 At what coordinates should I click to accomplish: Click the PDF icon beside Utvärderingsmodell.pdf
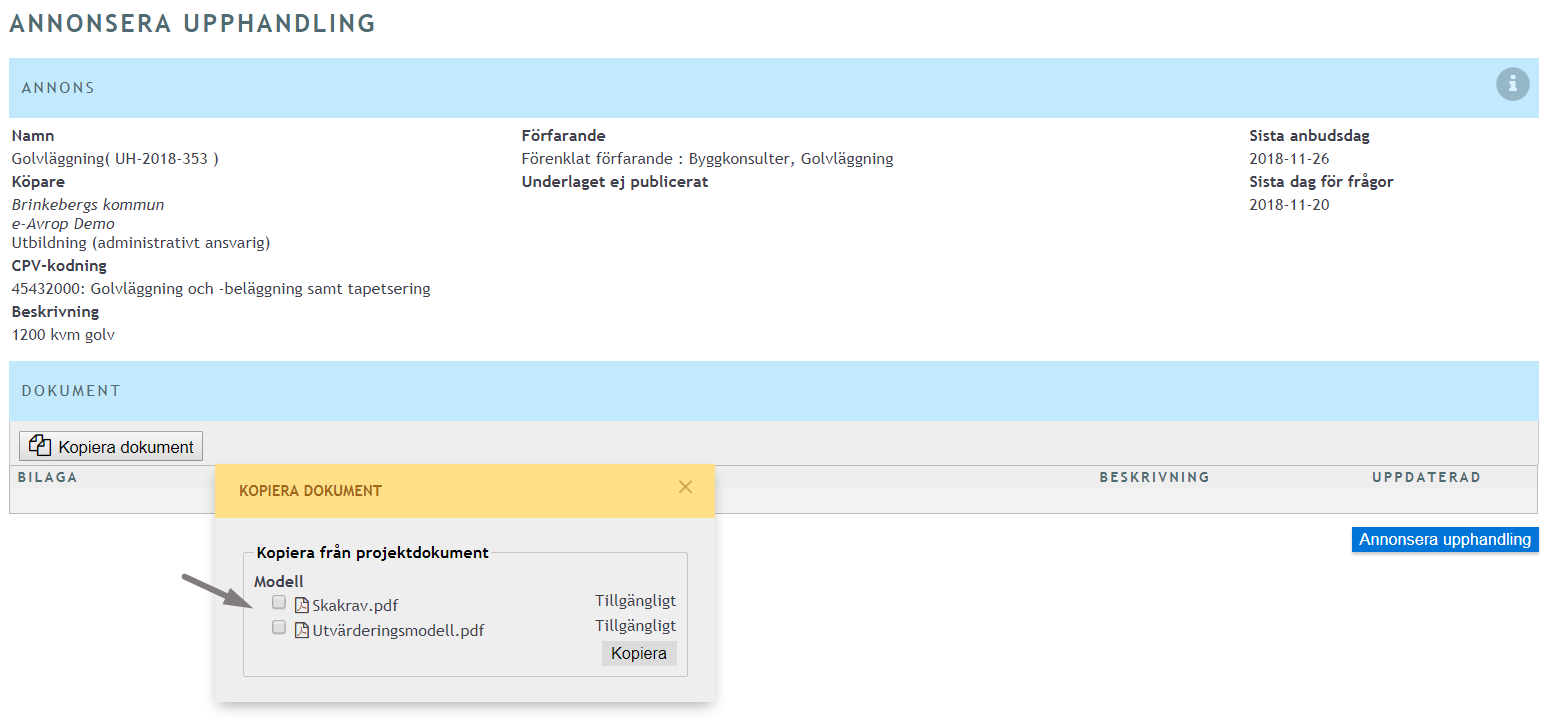pyautogui.click(x=302, y=630)
